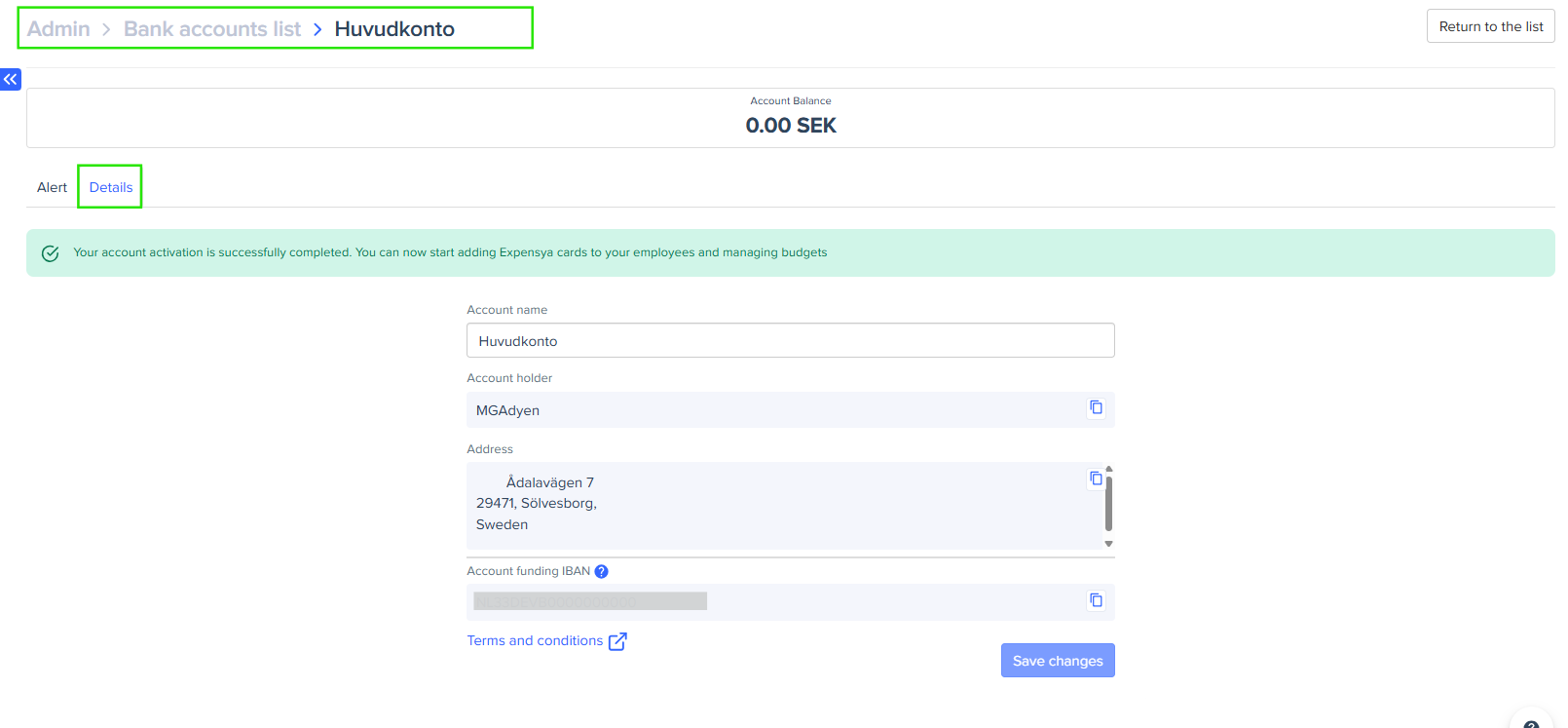Click the address scroll up arrow

click(x=1108, y=469)
